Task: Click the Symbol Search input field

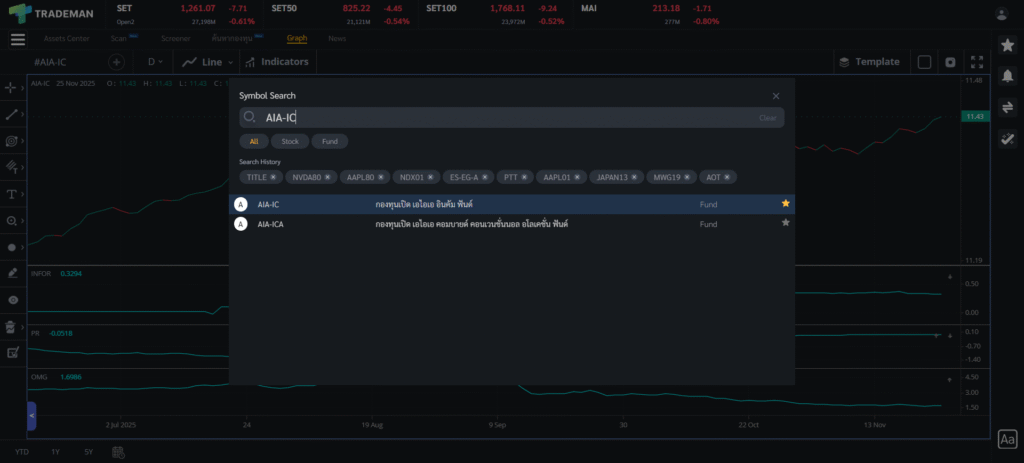Action: tap(500, 118)
